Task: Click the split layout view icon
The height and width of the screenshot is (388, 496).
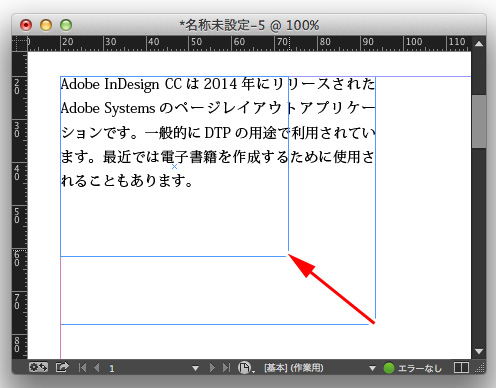Action: coord(461,368)
